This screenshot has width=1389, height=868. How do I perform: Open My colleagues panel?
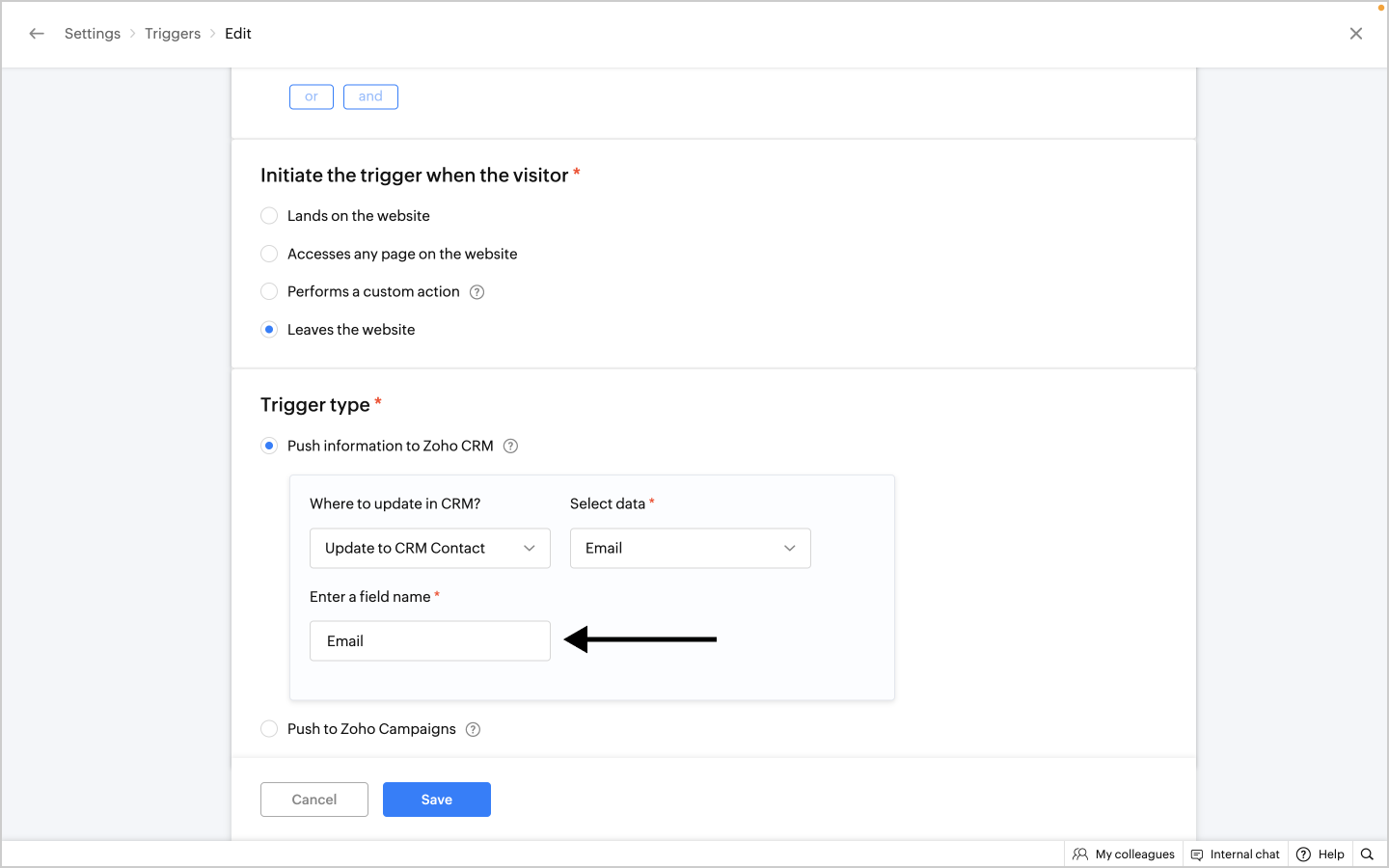click(1124, 854)
